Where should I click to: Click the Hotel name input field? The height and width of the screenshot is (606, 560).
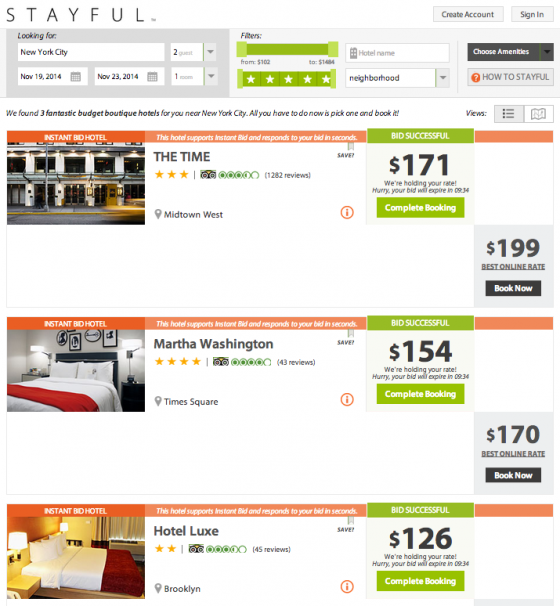(397, 53)
